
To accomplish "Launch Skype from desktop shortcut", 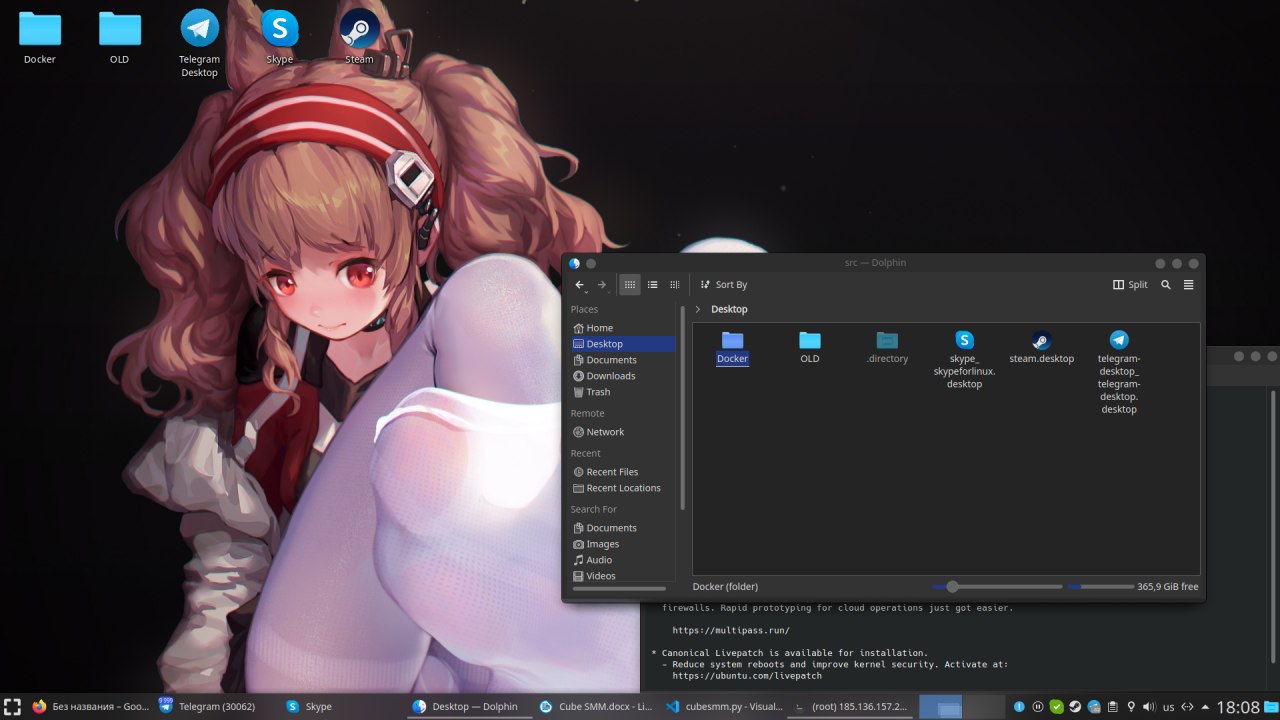I will [x=280, y=37].
